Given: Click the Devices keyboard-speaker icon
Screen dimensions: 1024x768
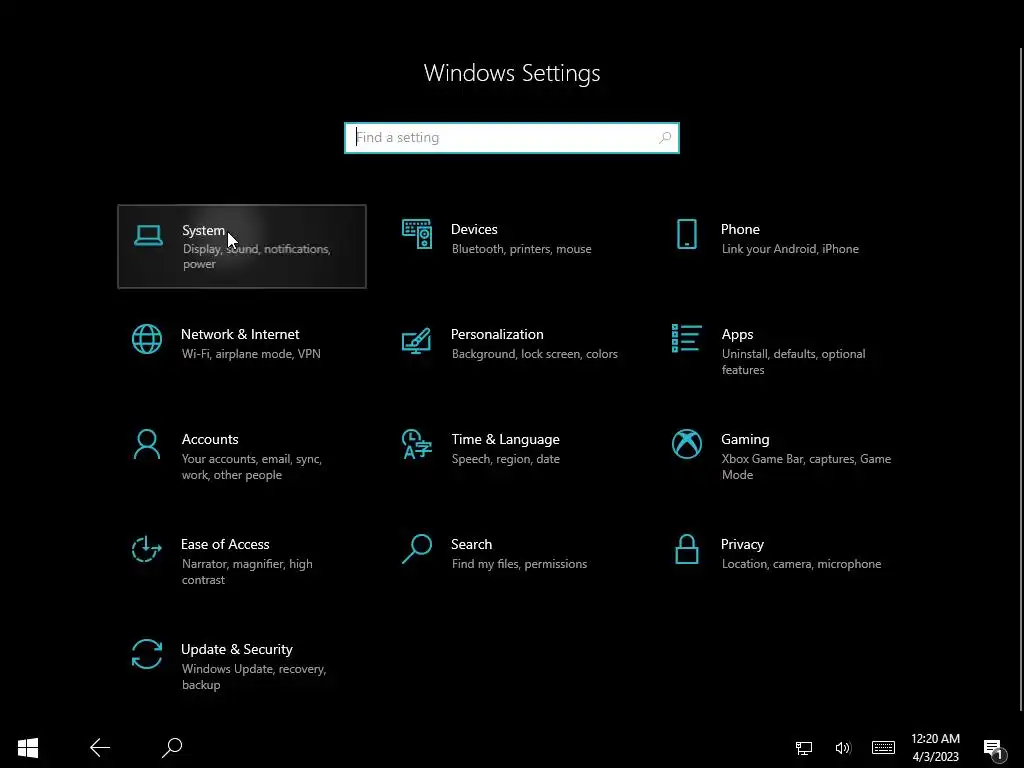Looking at the screenshot, I should 417,234.
